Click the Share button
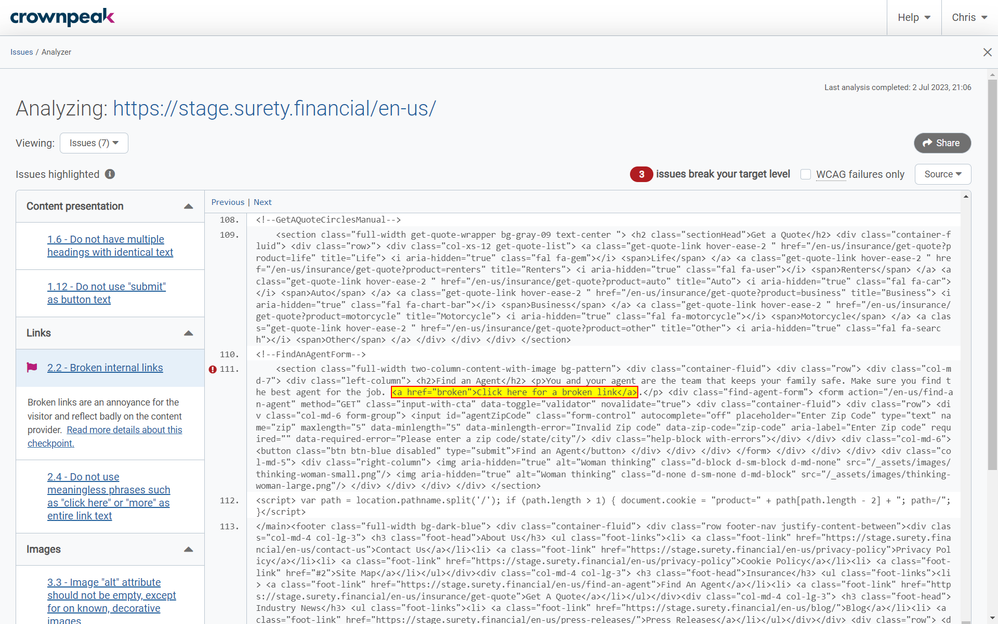This screenshot has width=998, height=624. pyautogui.click(x=942, y=143)
